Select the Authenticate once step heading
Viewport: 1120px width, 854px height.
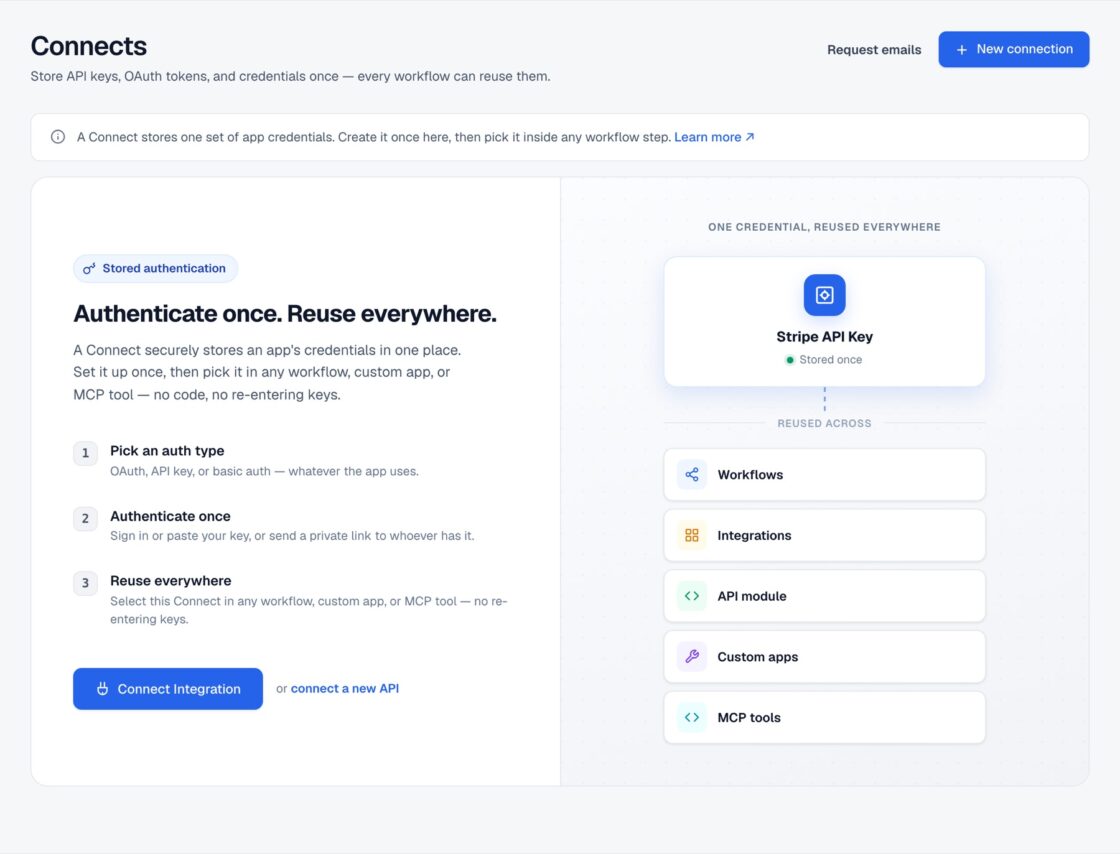[170, 516]
